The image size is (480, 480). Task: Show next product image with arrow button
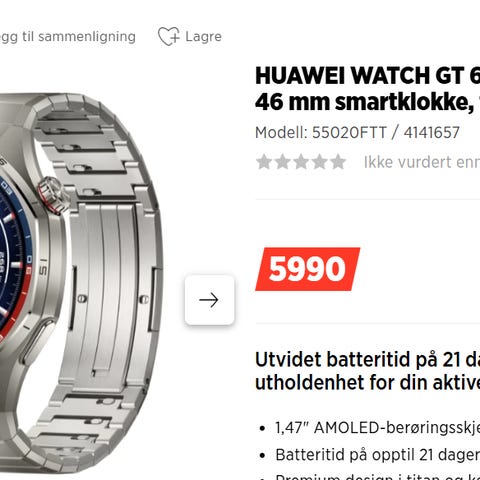point(210,300)
